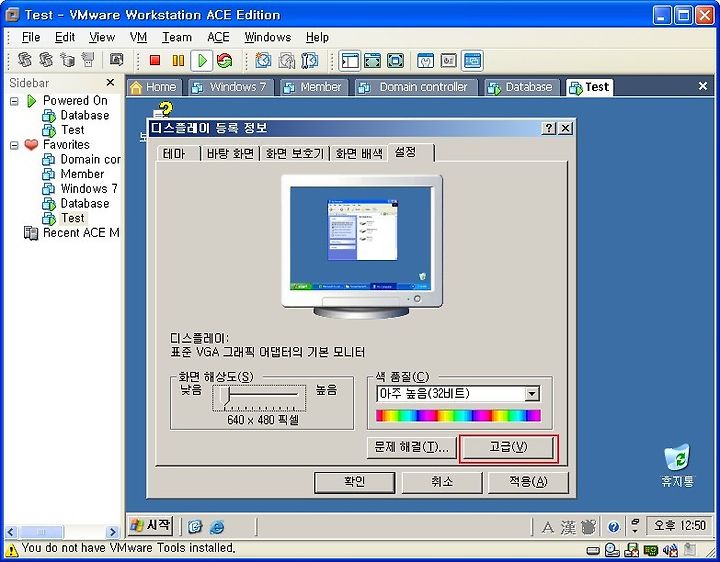720x562 pixels.
Task: Click the A input mode language bar button
Action: point(547,527)
